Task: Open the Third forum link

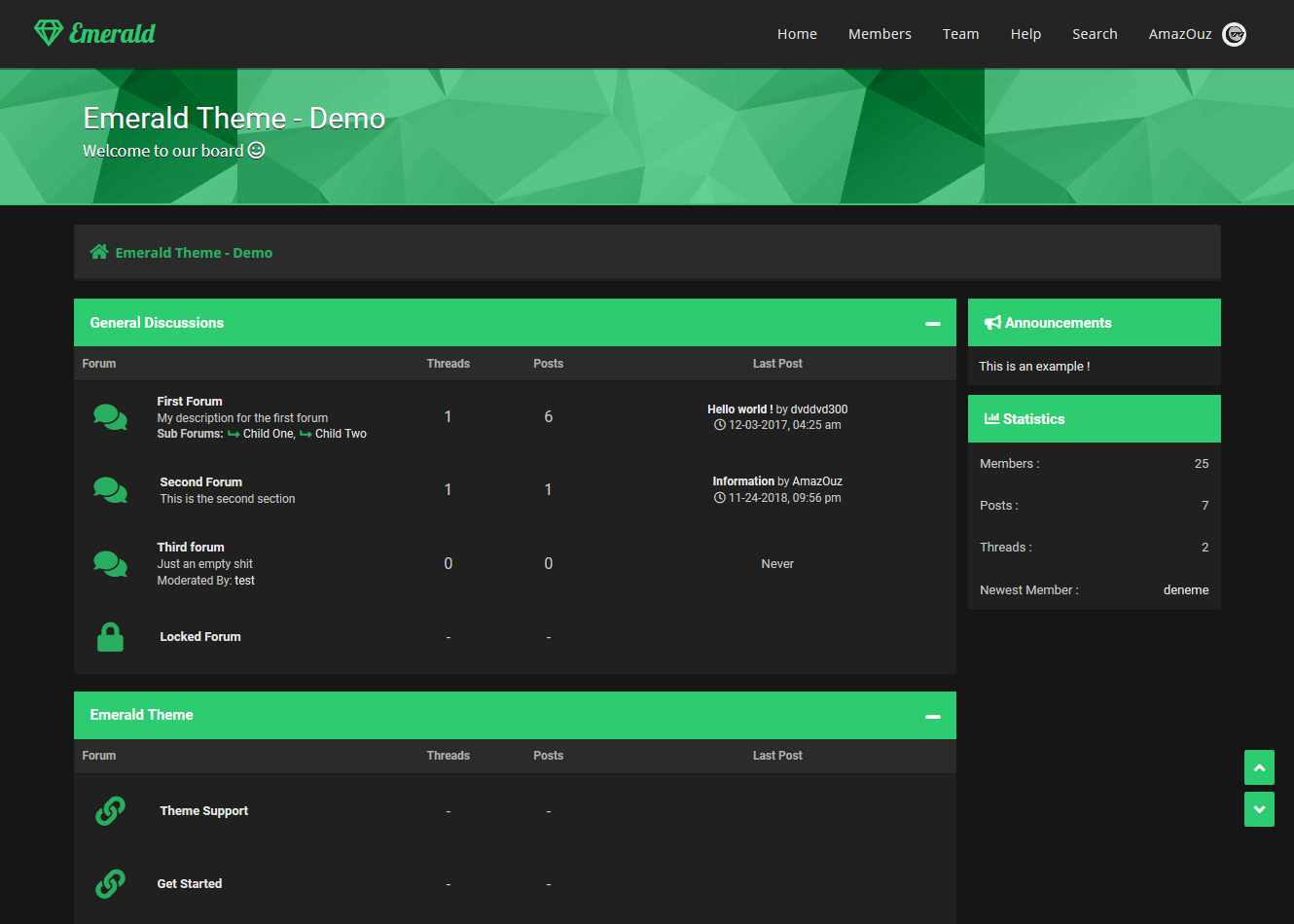Action: coord(191,548)
